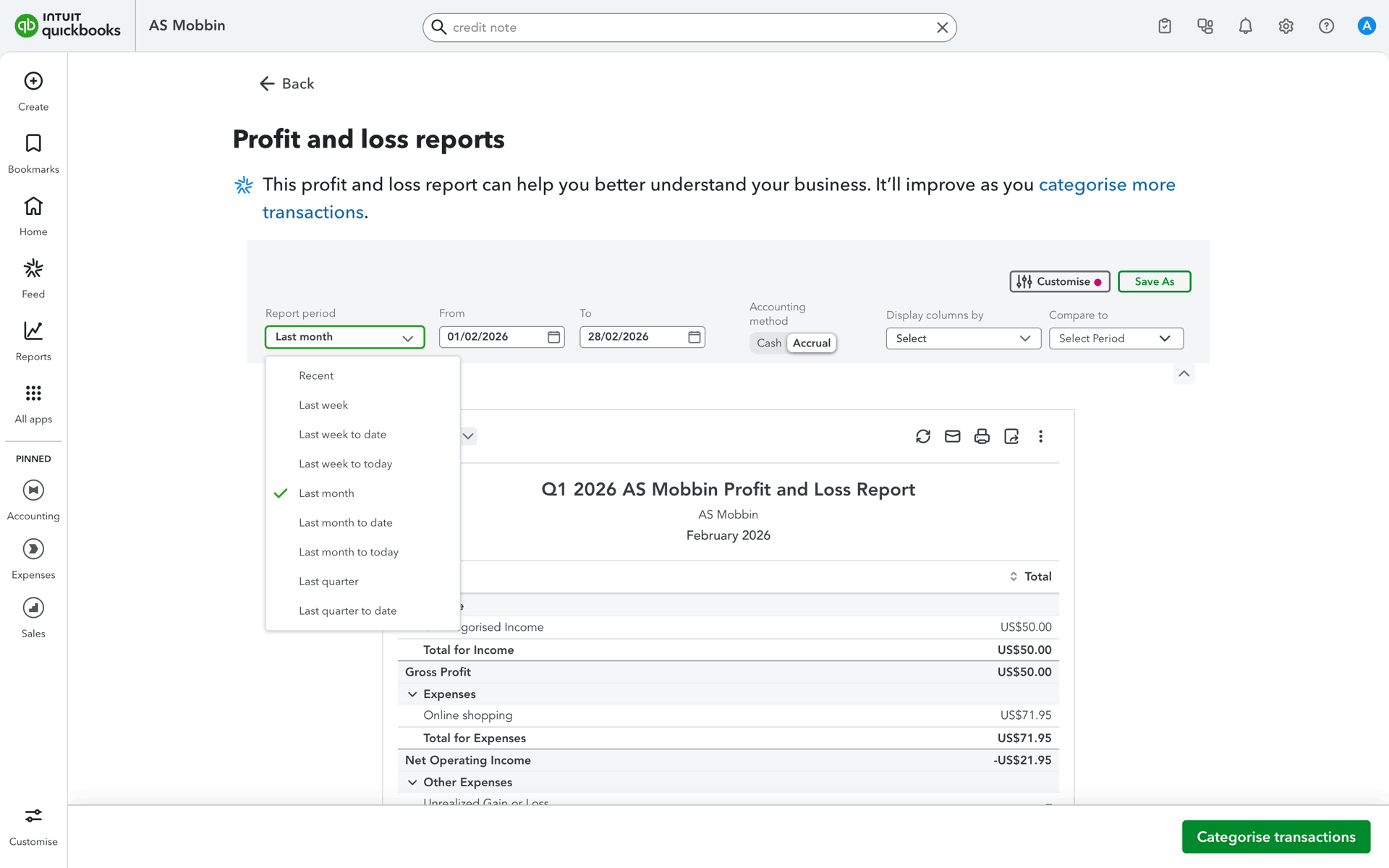1389x868 pixels.
Task: Refresh the report
Action: click(x=923, y=436)
